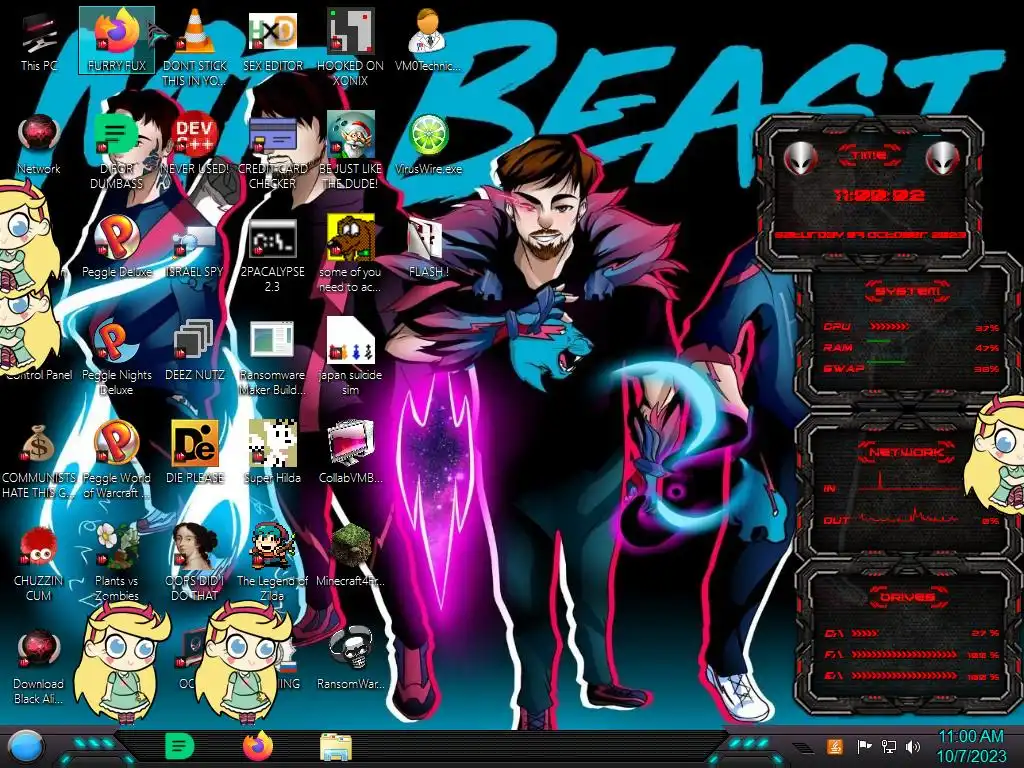Launch the HOOKED ON XONIX shortcut
This screenshot has width=1024, height=768.
[x=350, y=47]
